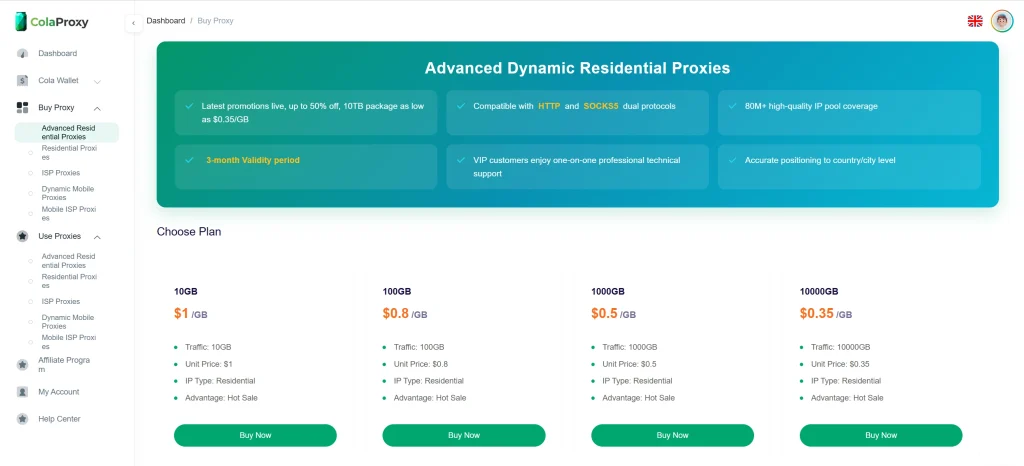1024x466 pixels.
Task: Click 'Traffic: 10000GB' in the last plan
Action: tap(840, 347)
